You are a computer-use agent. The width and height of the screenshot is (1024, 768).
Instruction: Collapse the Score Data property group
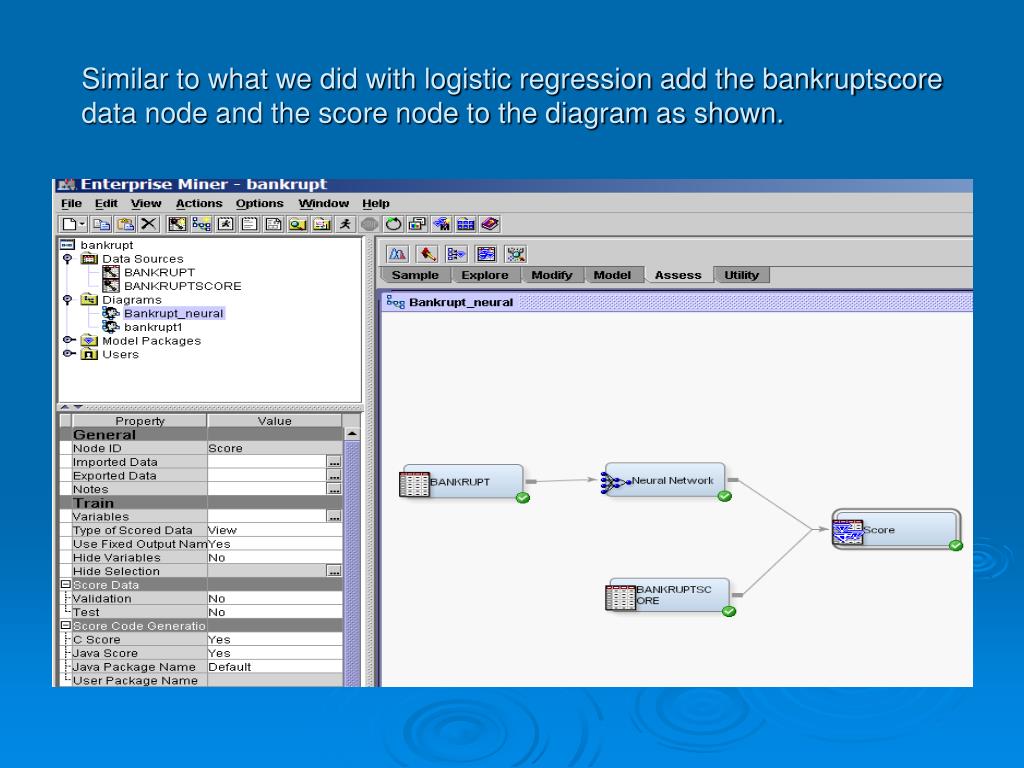point(65,584)
